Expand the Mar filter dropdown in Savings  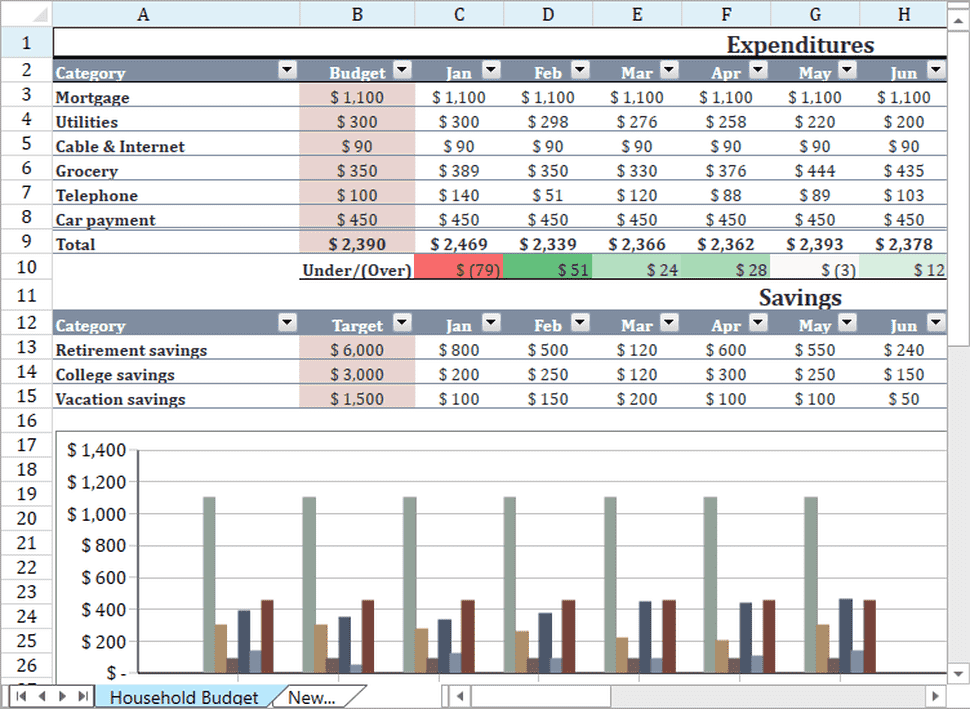(667, 323)
